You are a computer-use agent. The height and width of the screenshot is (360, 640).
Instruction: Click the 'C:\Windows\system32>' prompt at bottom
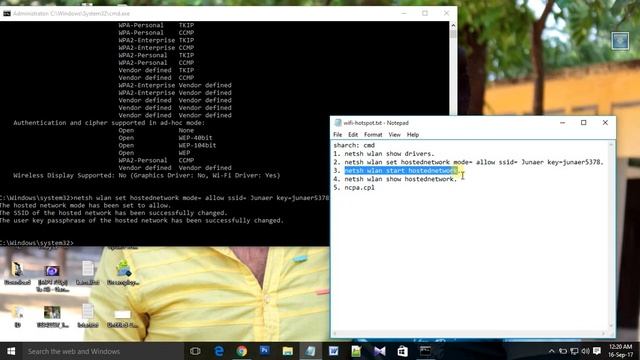[x=37, y=243]
